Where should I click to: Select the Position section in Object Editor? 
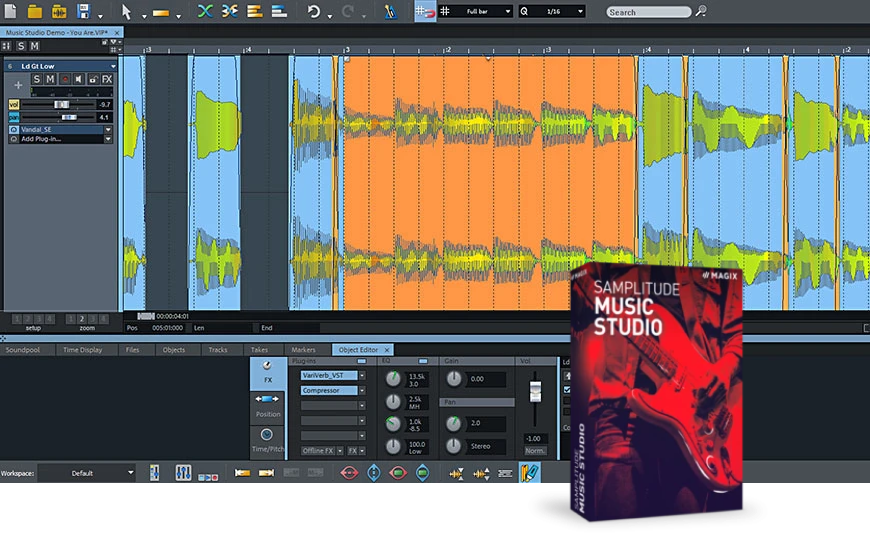click(268, 406)
